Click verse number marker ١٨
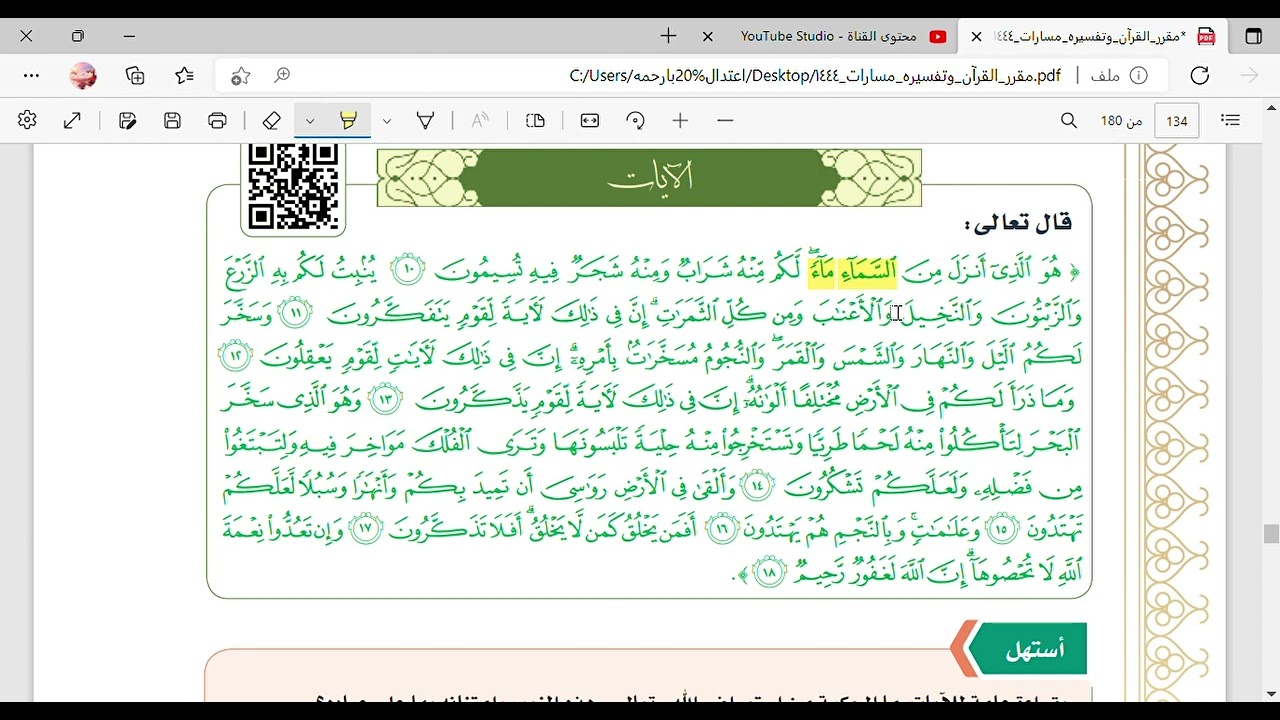Image resolution: width=1280 pixels, height=720 pixels. 769,573
